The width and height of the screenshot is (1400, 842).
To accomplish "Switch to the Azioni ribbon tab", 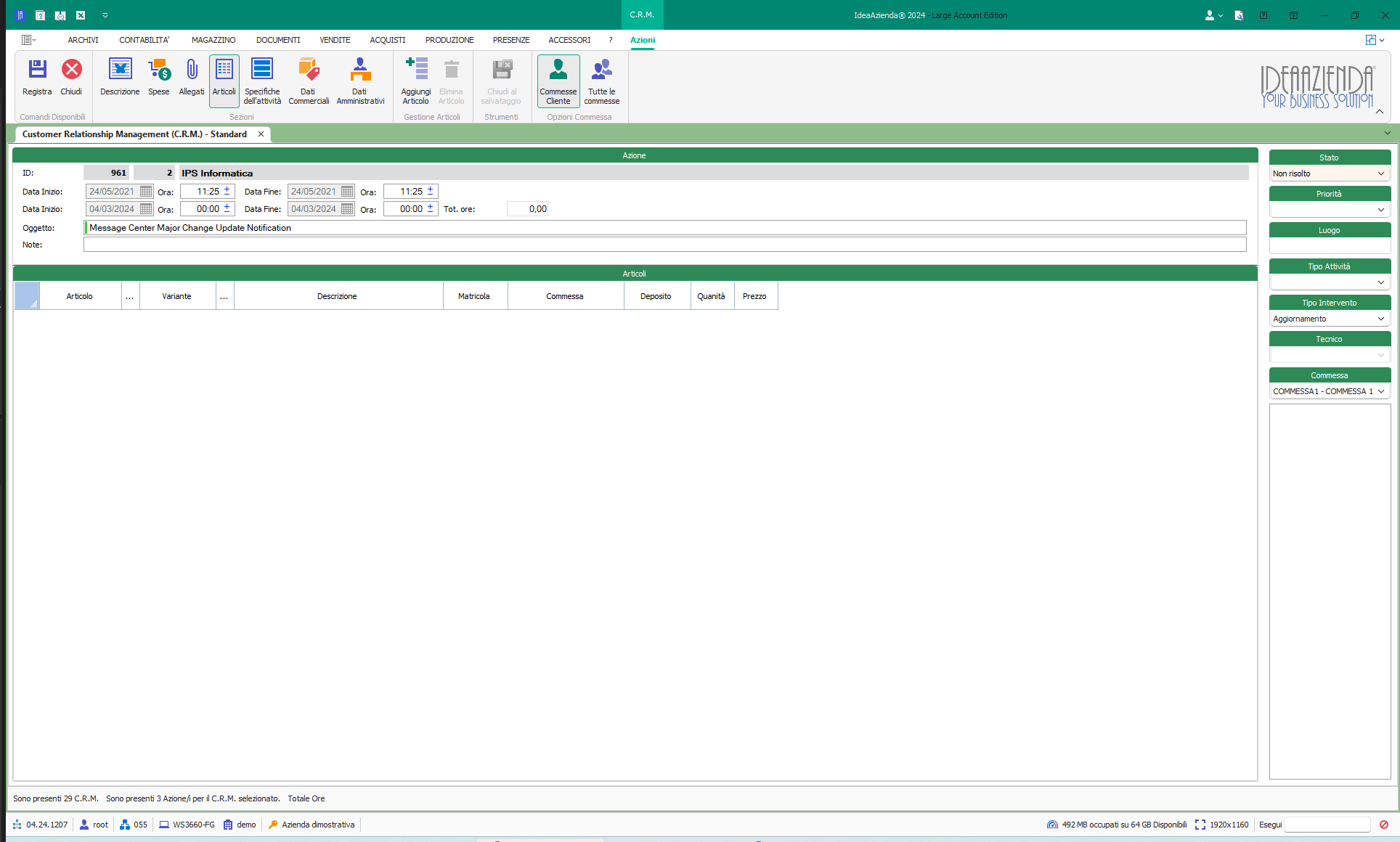I will coord(643,40).
